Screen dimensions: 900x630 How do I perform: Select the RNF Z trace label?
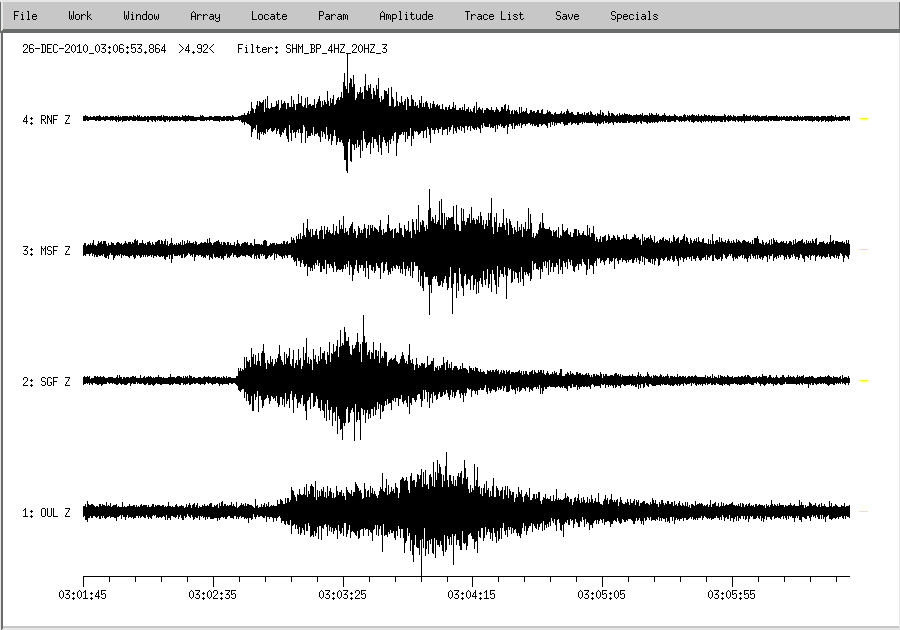[x=46, y=120]
